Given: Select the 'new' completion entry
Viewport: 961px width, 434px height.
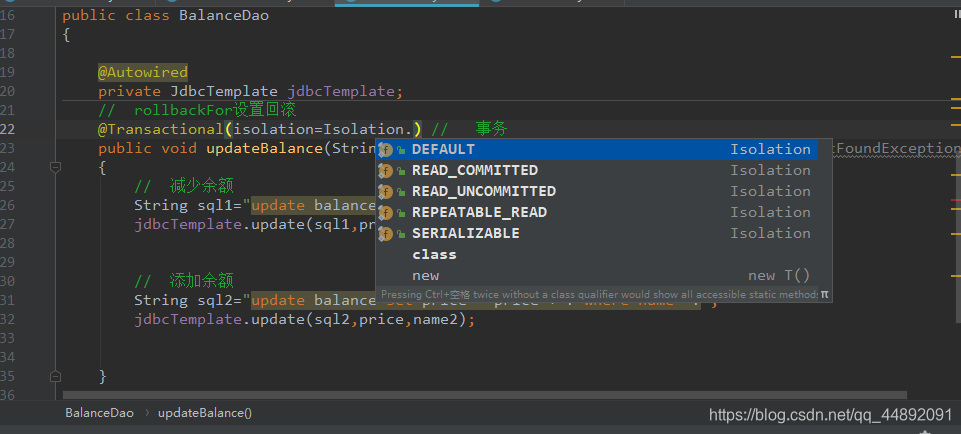Looking at the screenshot, I should (597, 275).
